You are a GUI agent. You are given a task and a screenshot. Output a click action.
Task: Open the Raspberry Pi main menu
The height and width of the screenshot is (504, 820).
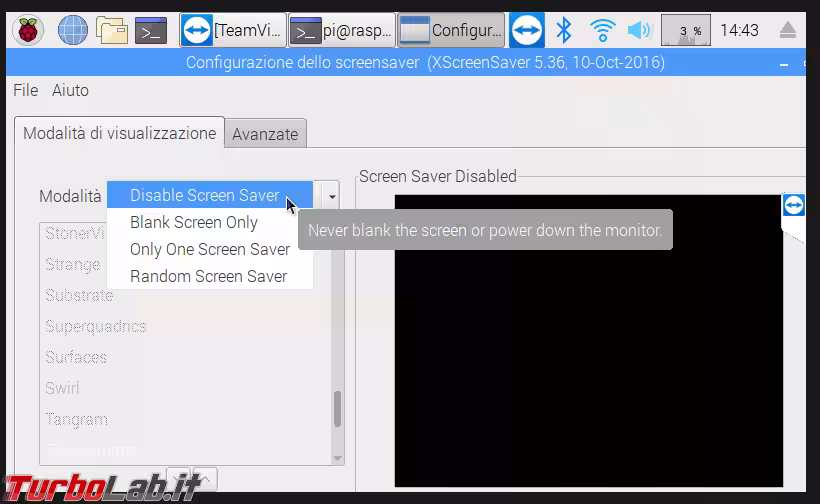pos(28,30)
